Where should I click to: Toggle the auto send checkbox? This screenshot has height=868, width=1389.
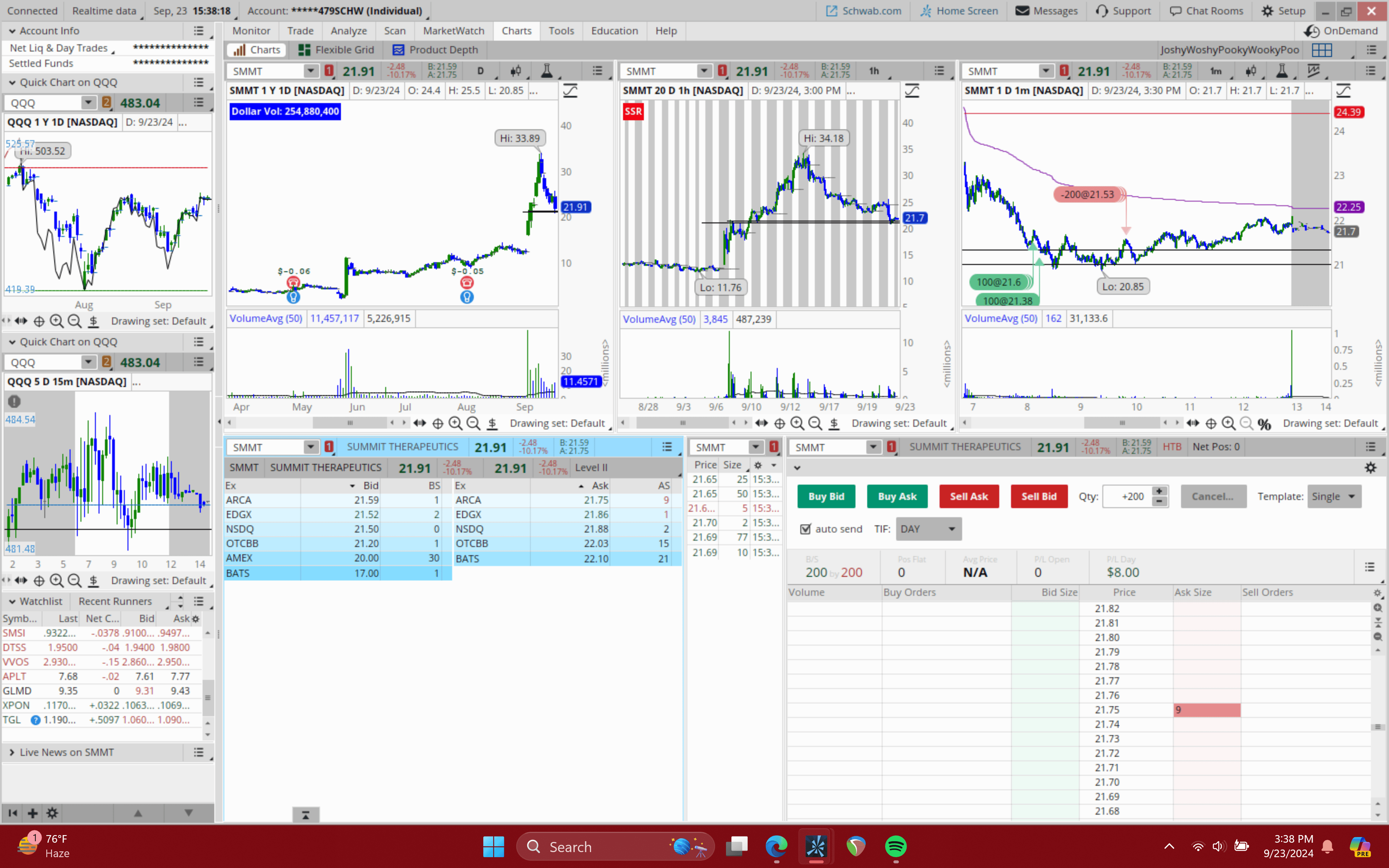click(x=806, y=529)
